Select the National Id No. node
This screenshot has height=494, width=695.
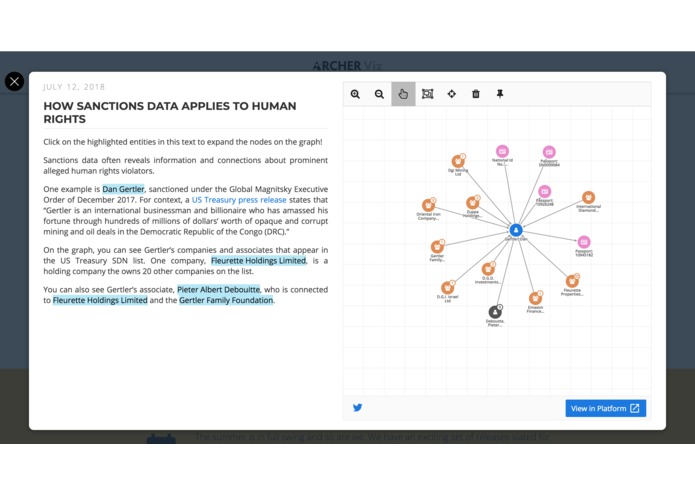(502, 152)
